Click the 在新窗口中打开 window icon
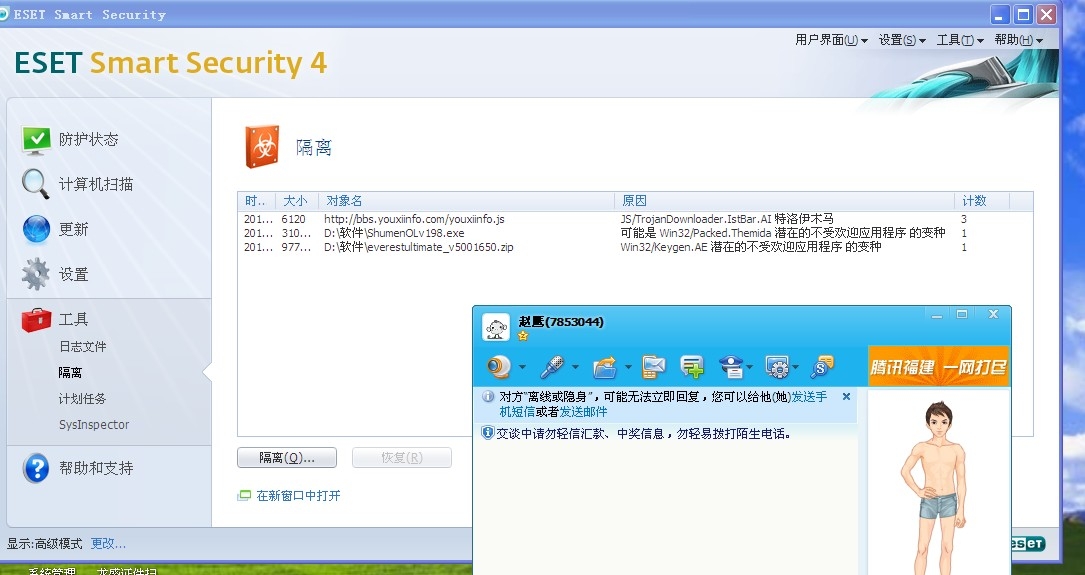Viewport: 1085px width, 575px height. (244, 495)
